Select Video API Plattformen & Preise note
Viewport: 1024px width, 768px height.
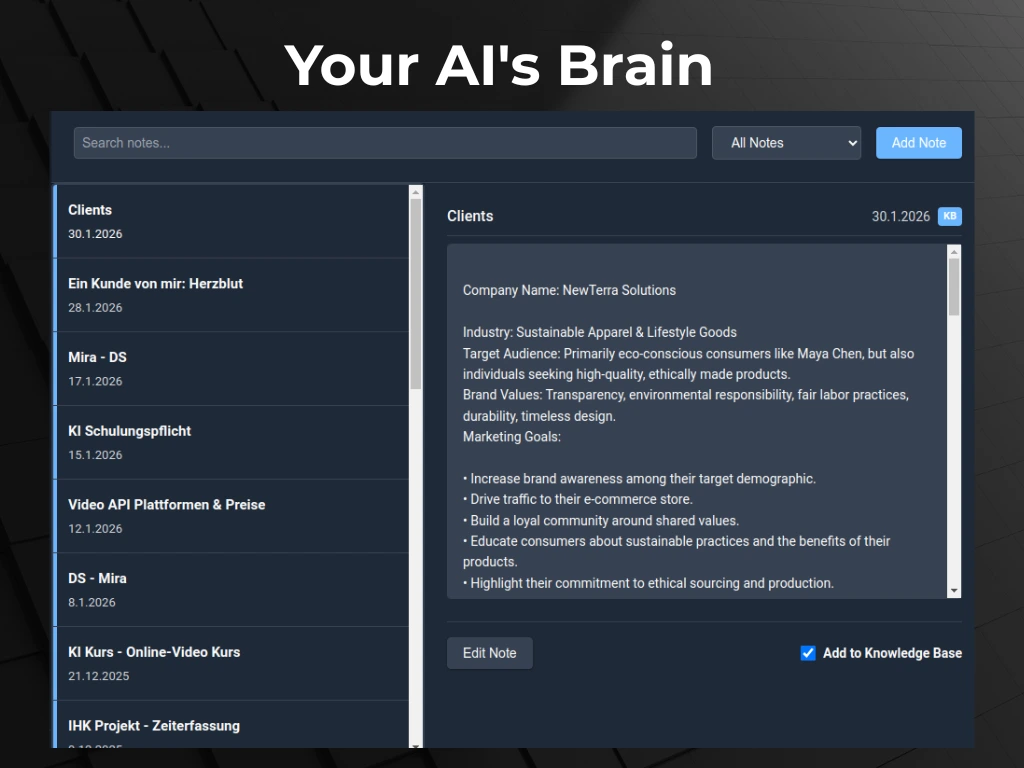[230, 515]
